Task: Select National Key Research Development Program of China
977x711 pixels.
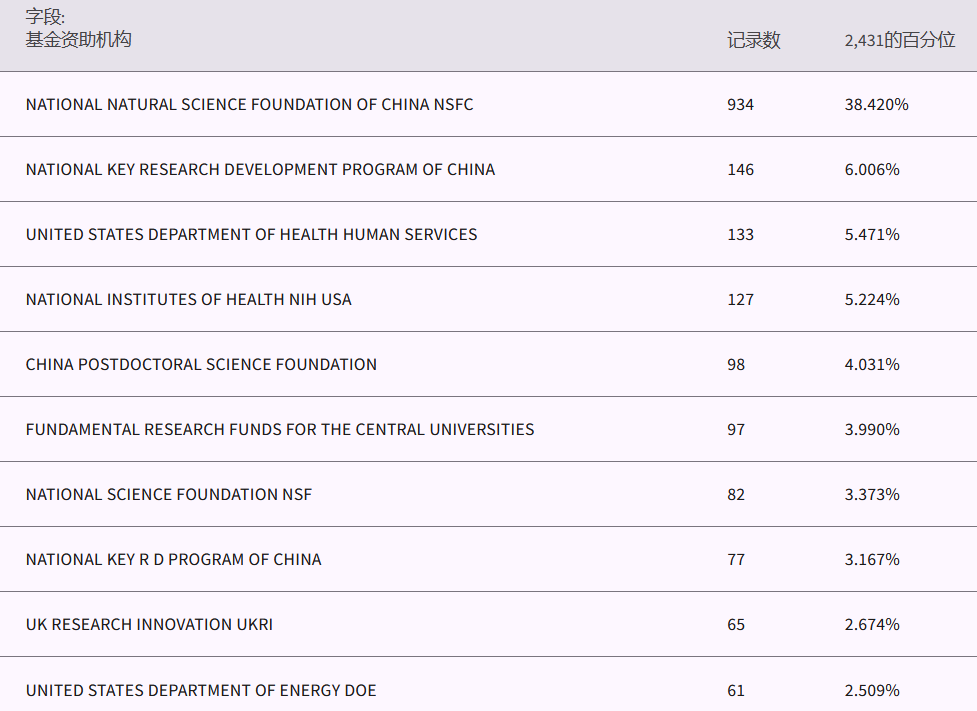Action: coord(260,170)
